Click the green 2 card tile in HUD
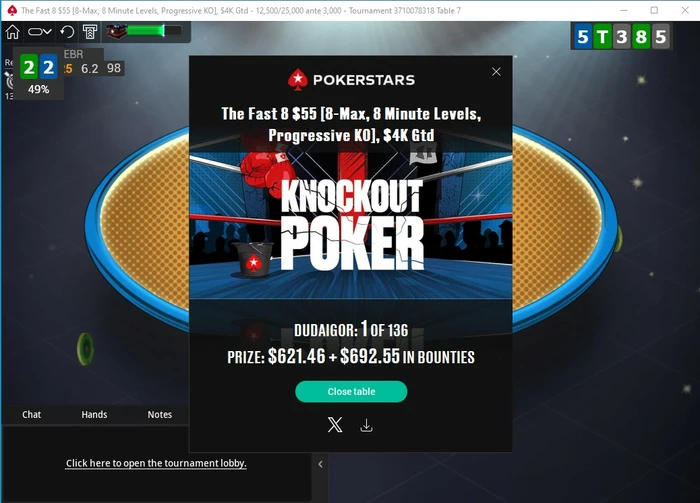700x503 pixels. click(x=29, y=67)
